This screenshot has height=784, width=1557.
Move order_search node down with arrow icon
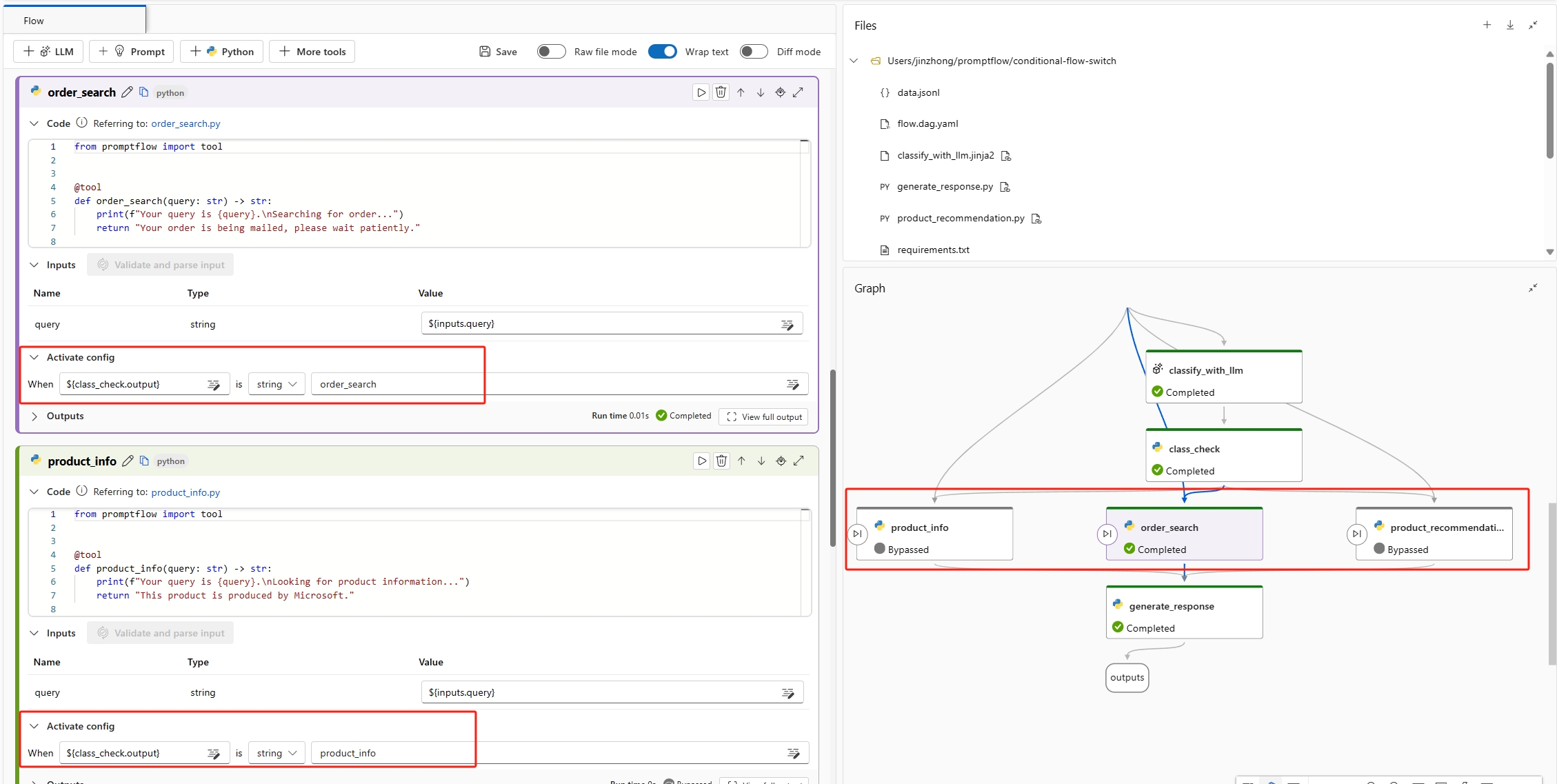[761, 92]
